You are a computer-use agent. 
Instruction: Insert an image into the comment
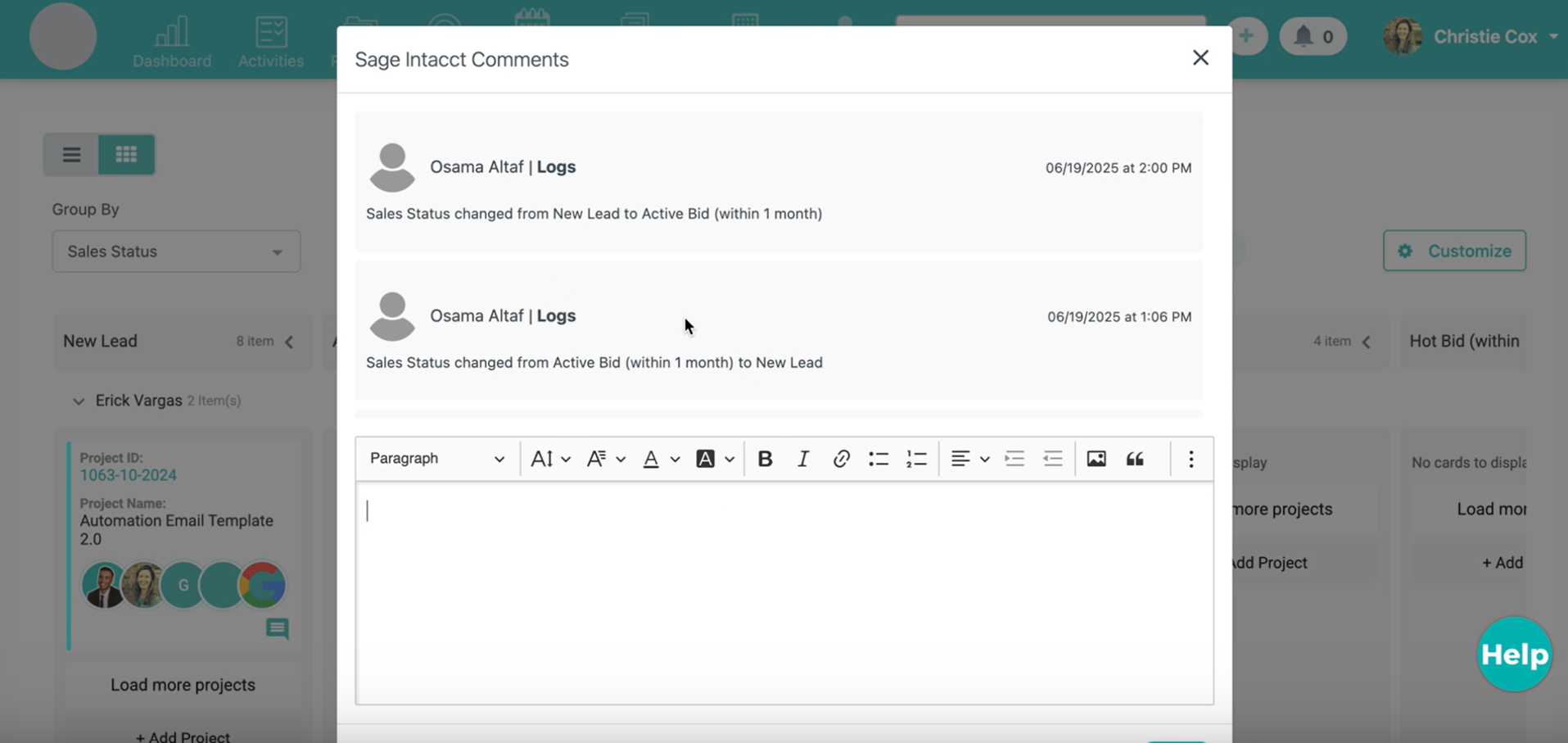1096,459
